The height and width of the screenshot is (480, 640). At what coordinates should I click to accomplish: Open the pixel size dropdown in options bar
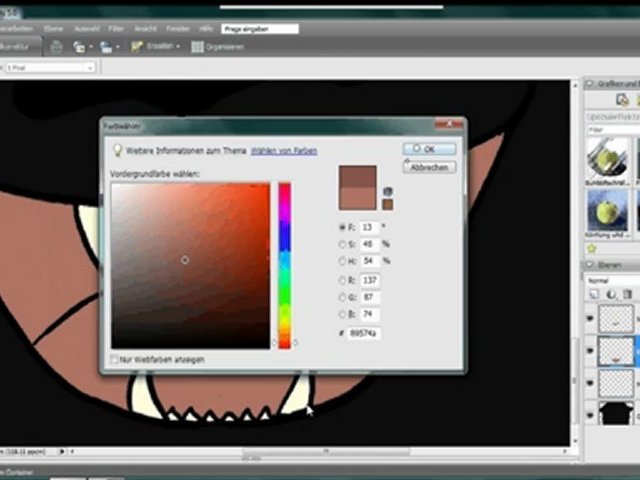pyautogui.click(x=48, y=67)
